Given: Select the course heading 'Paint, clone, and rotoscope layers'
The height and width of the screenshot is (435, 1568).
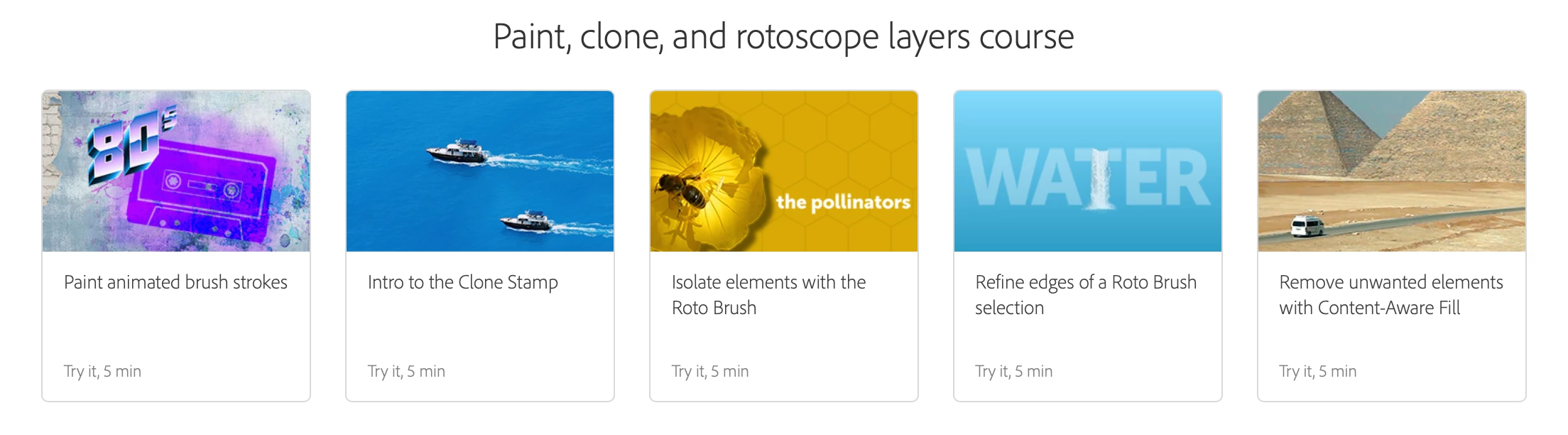Looking at the screenshot, I should tap(731, 36).
